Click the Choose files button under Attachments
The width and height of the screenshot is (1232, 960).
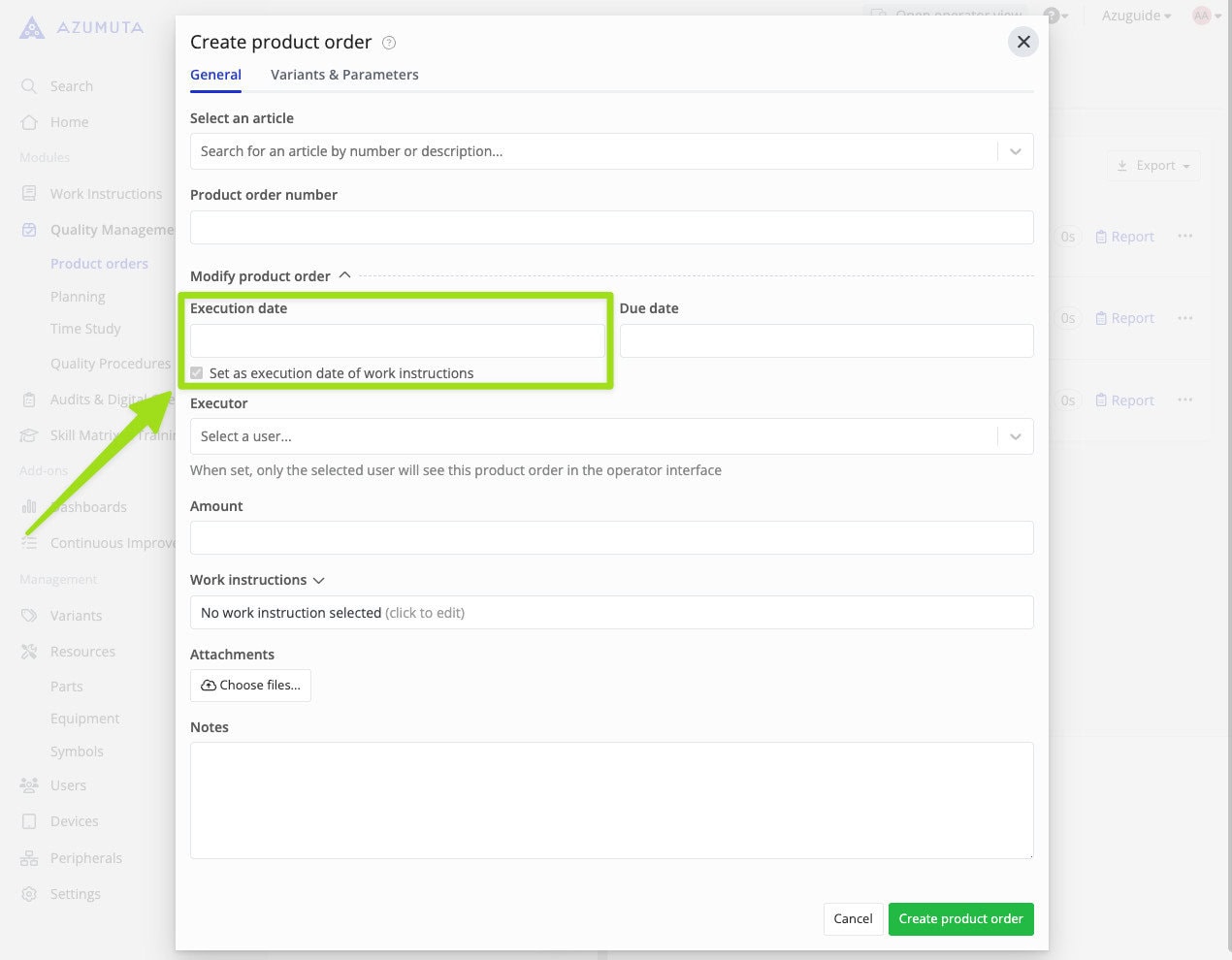(x=250, y=686)
